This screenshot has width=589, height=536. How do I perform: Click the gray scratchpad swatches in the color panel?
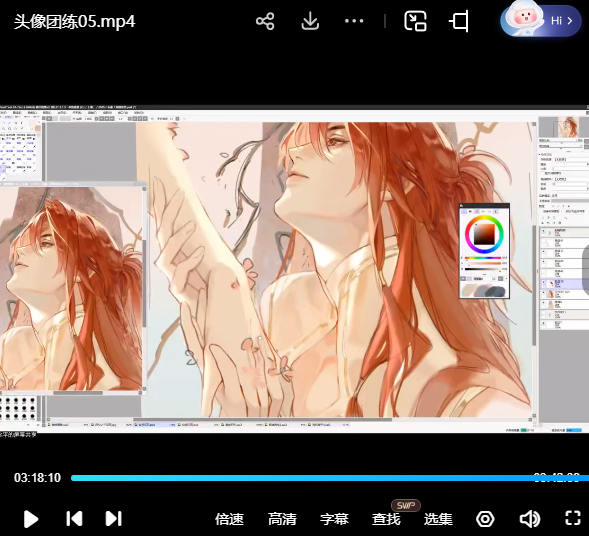pyautogui.click(x=485, y=291)
